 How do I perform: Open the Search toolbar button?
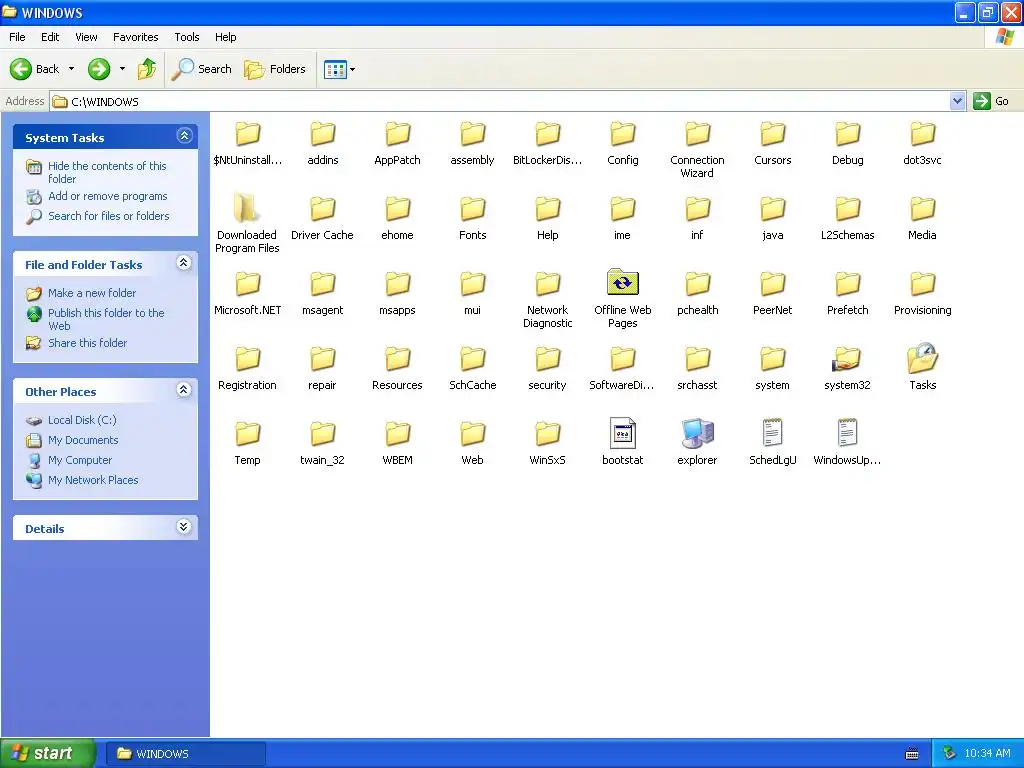pyautogui.click(x=202, y=69)
